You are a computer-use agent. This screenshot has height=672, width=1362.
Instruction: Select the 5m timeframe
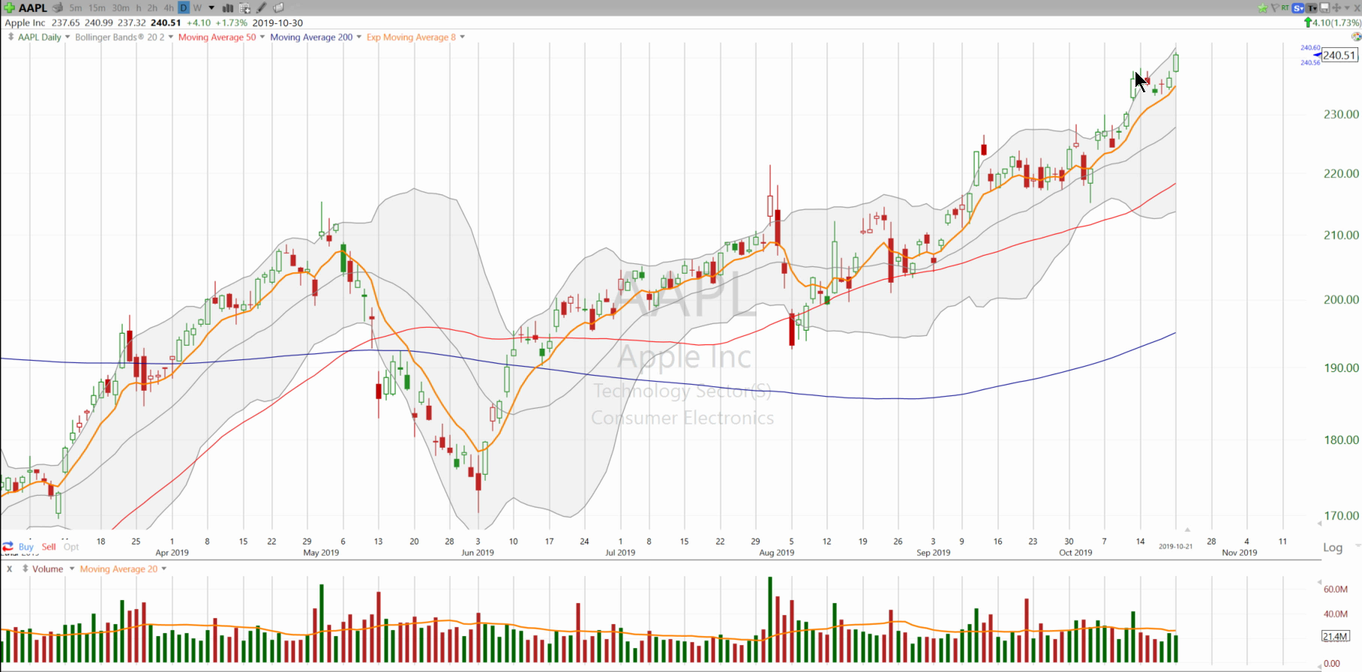pos(76,8)
